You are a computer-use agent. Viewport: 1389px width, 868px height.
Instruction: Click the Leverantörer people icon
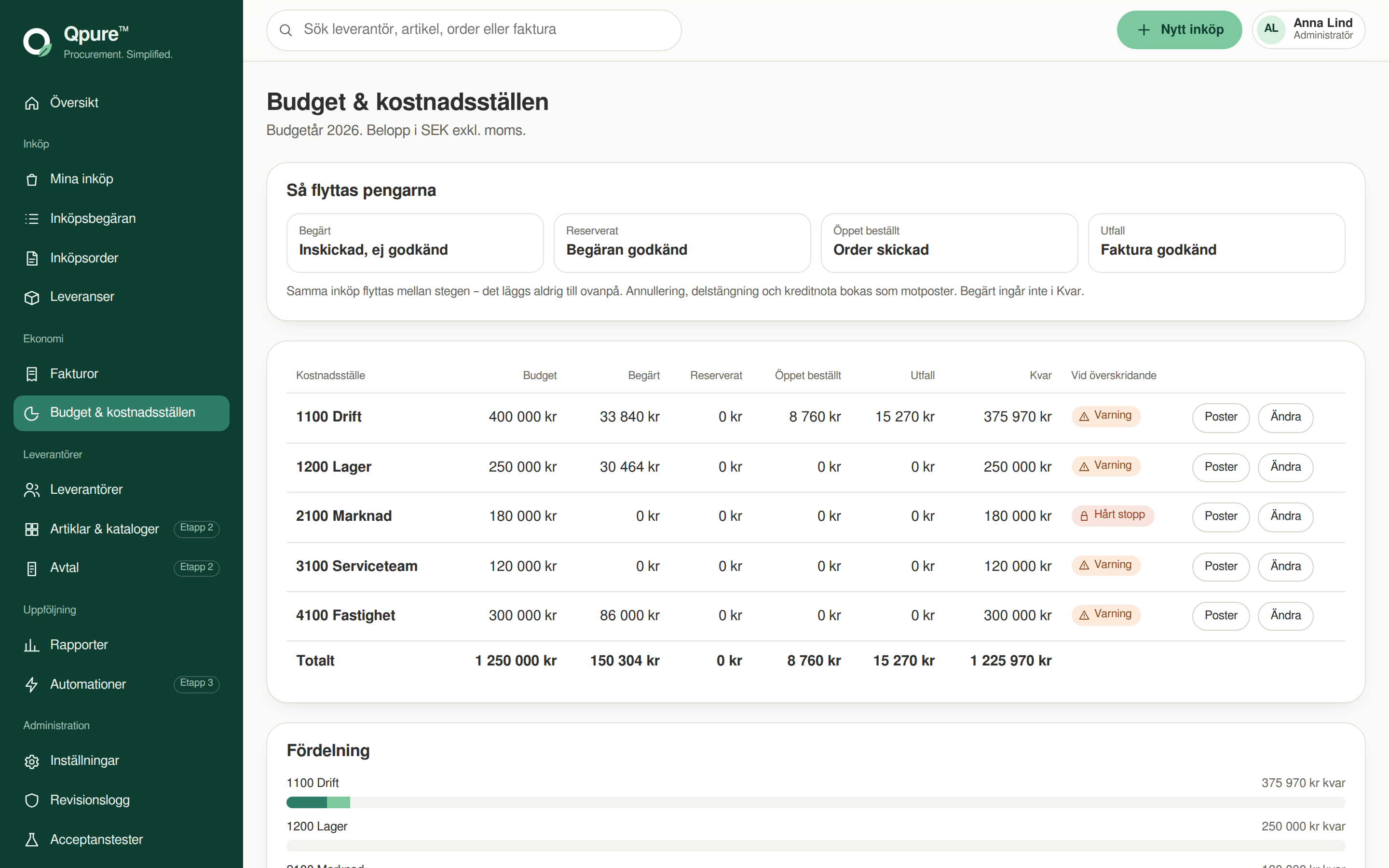pos(31,489)
